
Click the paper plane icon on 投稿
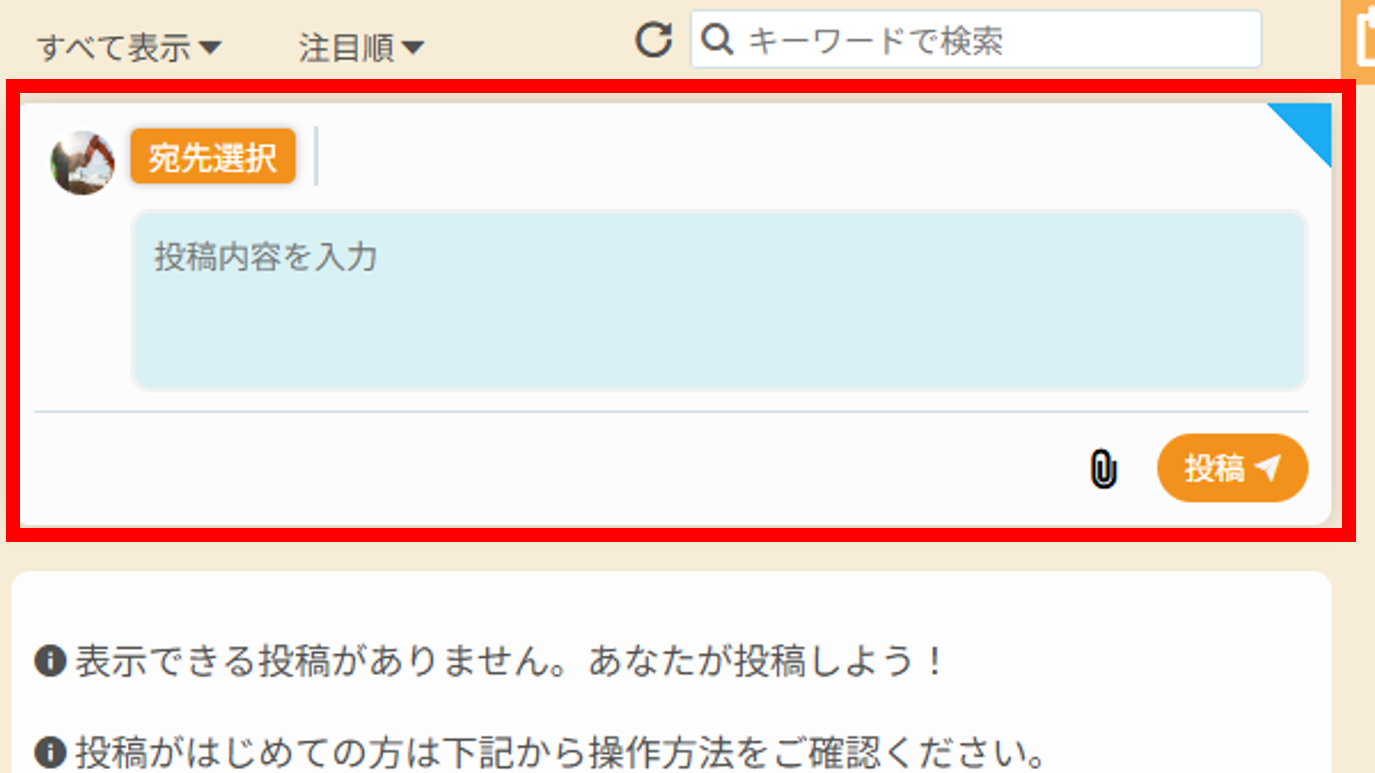click(x=1268, y=467)
